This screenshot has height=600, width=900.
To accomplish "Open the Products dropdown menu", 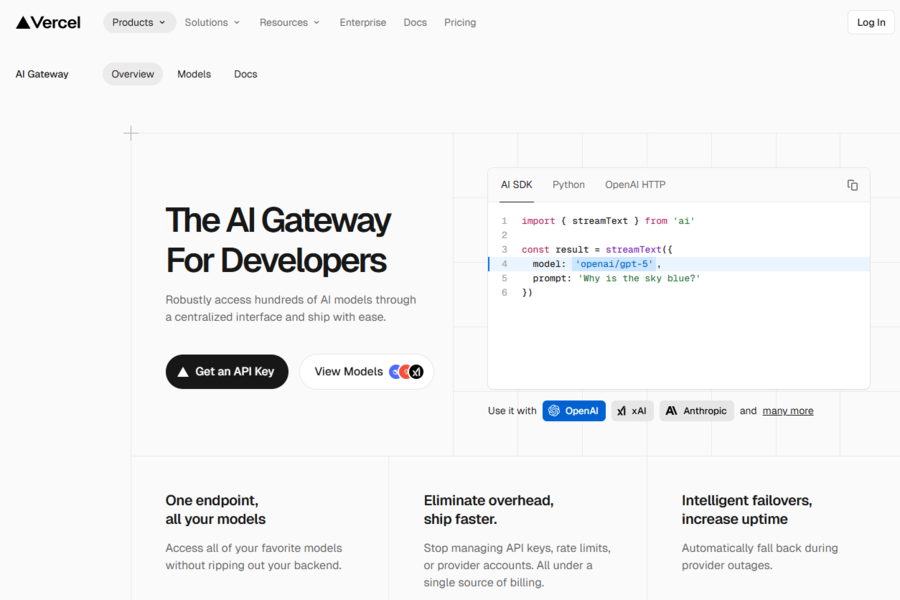I will 139,22.
